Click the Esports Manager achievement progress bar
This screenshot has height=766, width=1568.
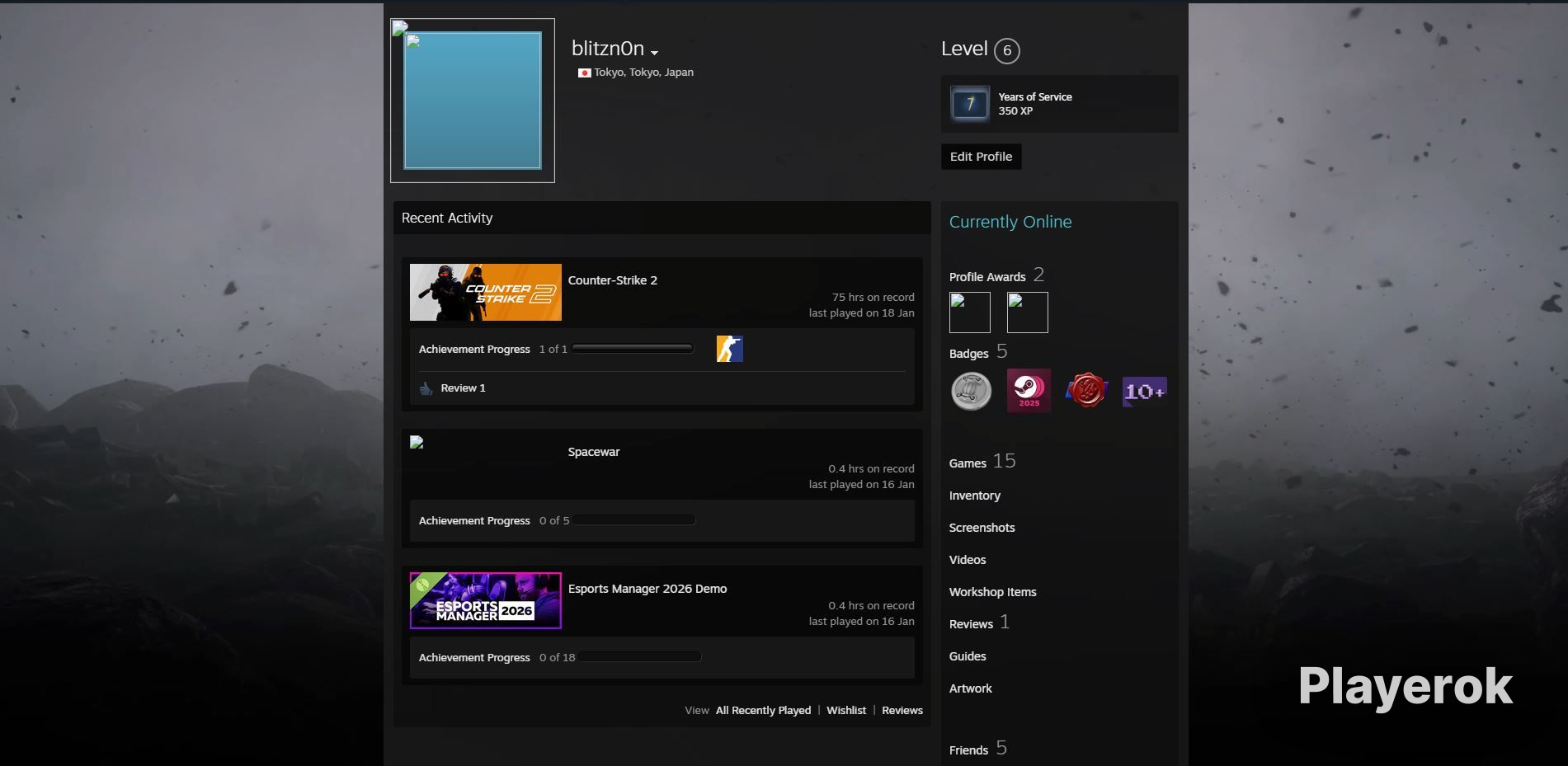click(x=640, y=657)
